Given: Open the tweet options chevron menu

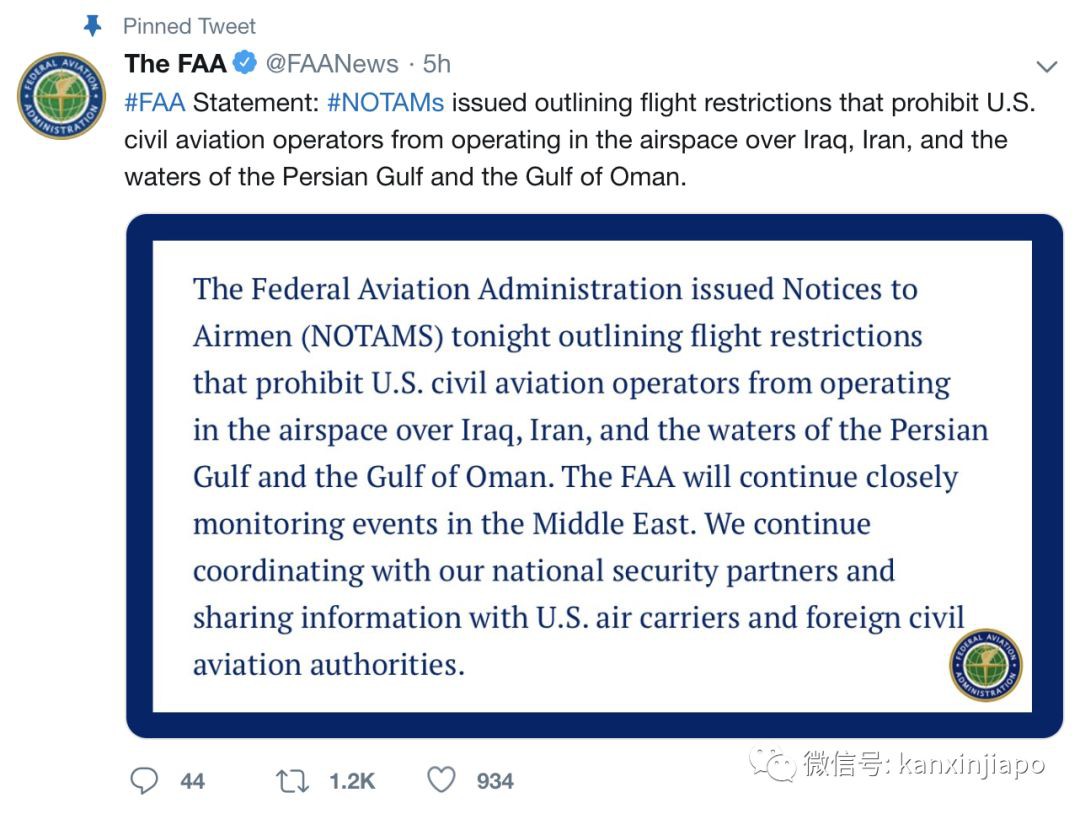Looking at the screenshot, I should click(x=1047, y=67).
